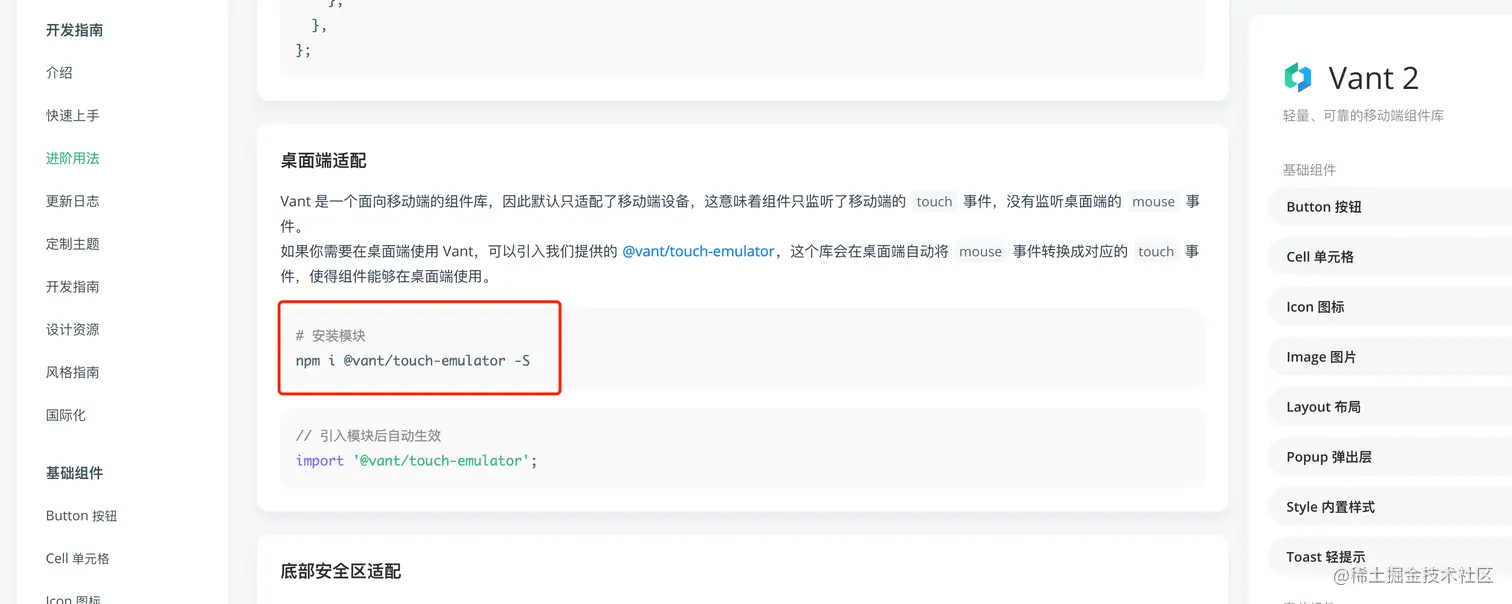
Task: Click the npm i @vant/touch-emulator -S command
Action: pos(413,360)
